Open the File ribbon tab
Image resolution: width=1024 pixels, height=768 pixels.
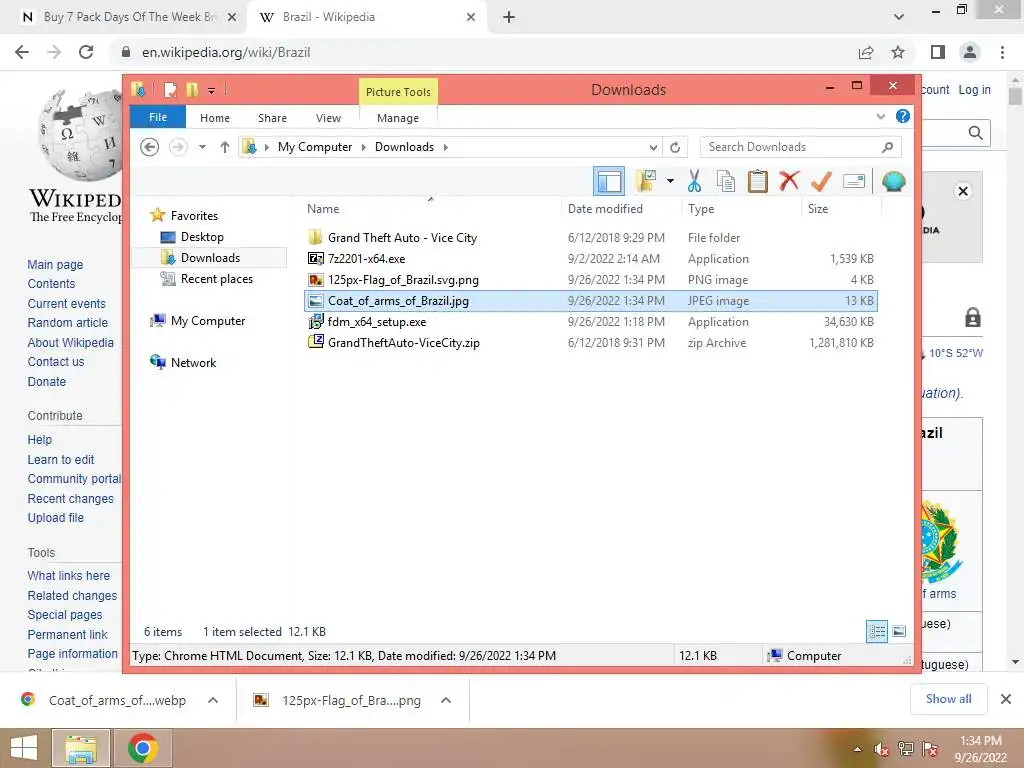[x=158, y=118]
